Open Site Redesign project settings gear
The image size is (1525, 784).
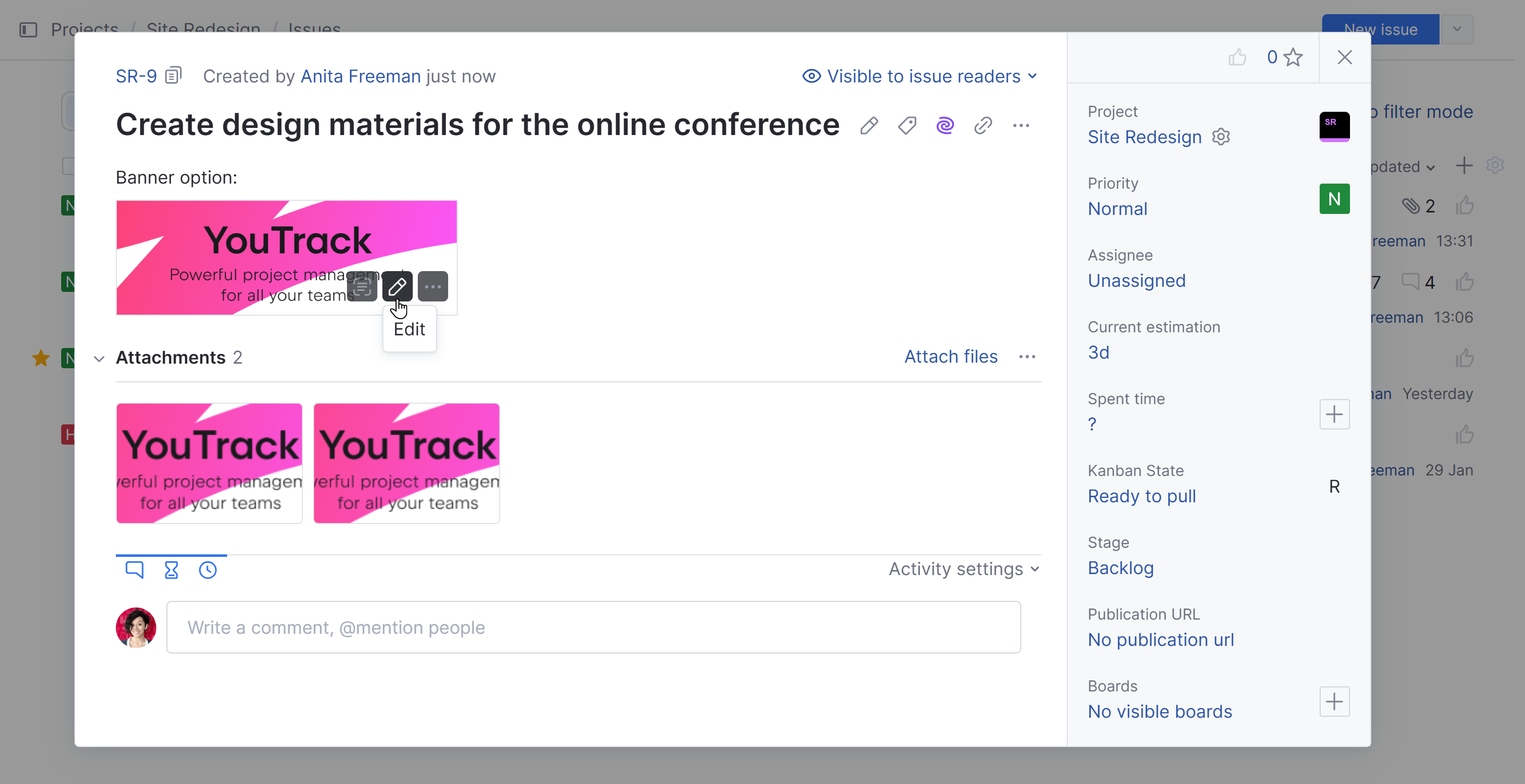click(1221, 137)
